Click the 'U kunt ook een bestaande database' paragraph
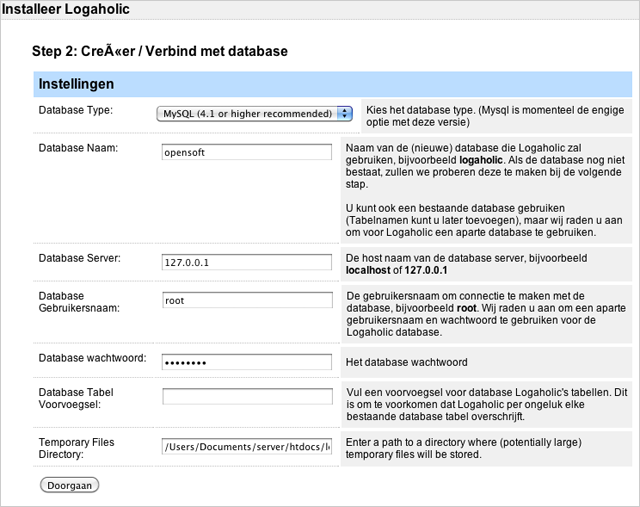640x507 pixels. (x=484, y=220)
